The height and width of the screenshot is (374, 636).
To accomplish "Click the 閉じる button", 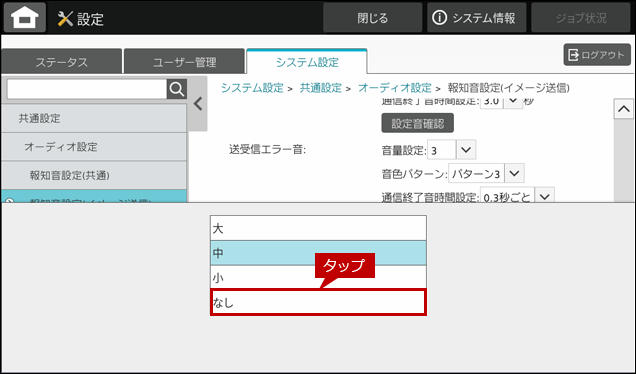I will click(x=372, y=18).
